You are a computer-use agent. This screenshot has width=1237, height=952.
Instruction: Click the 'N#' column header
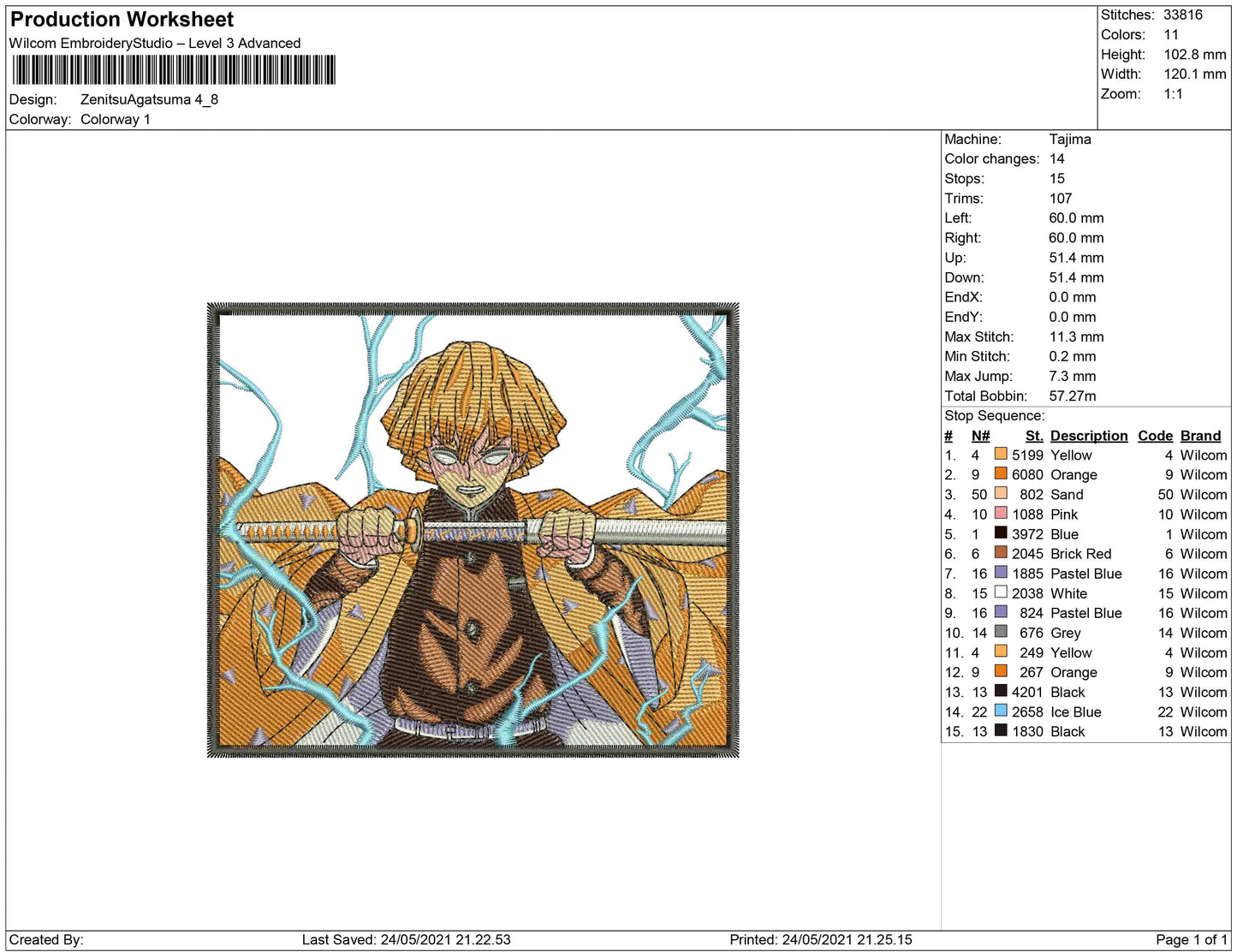(980, 436)
